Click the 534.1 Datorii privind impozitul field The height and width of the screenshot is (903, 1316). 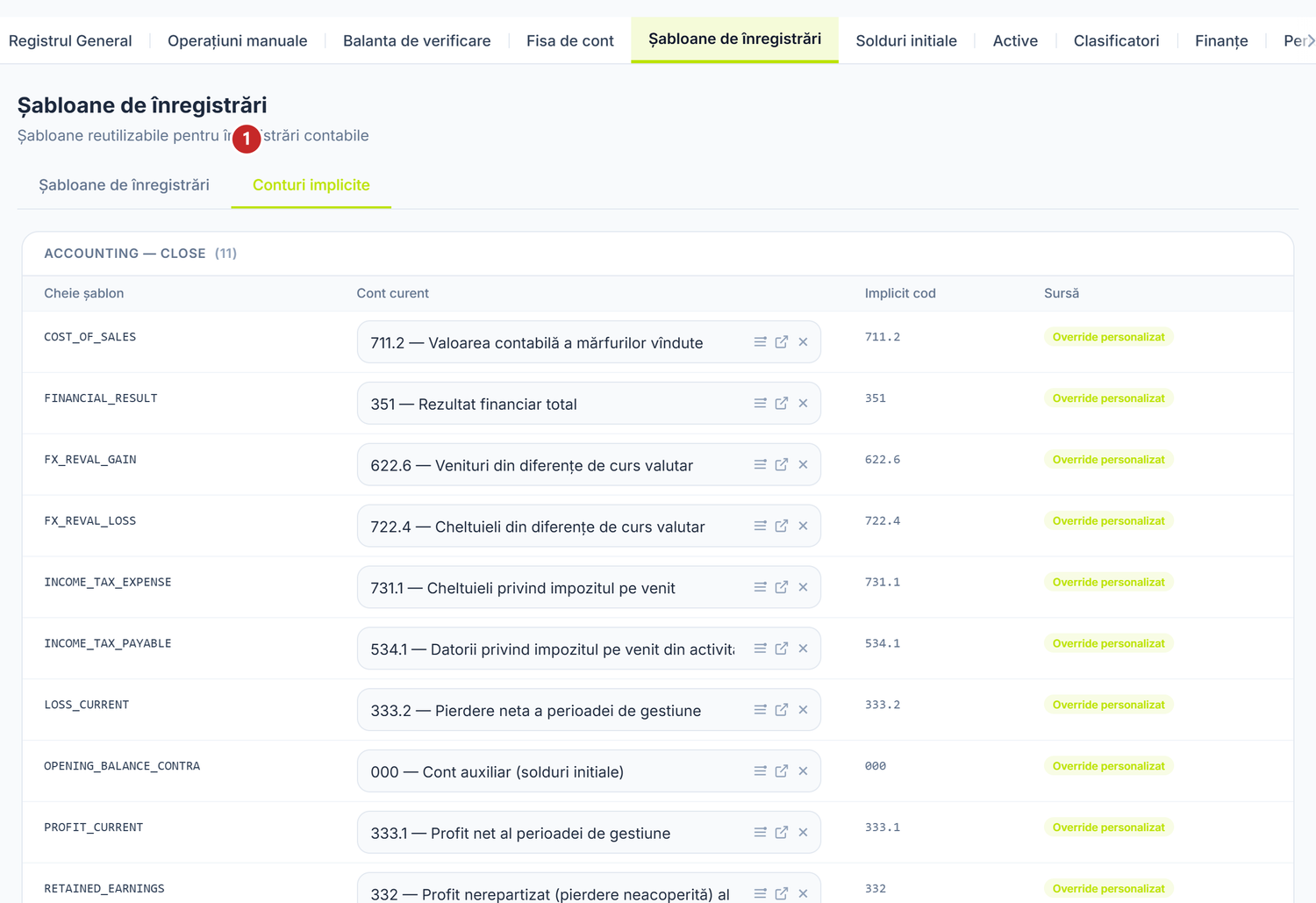click(589, 649)
